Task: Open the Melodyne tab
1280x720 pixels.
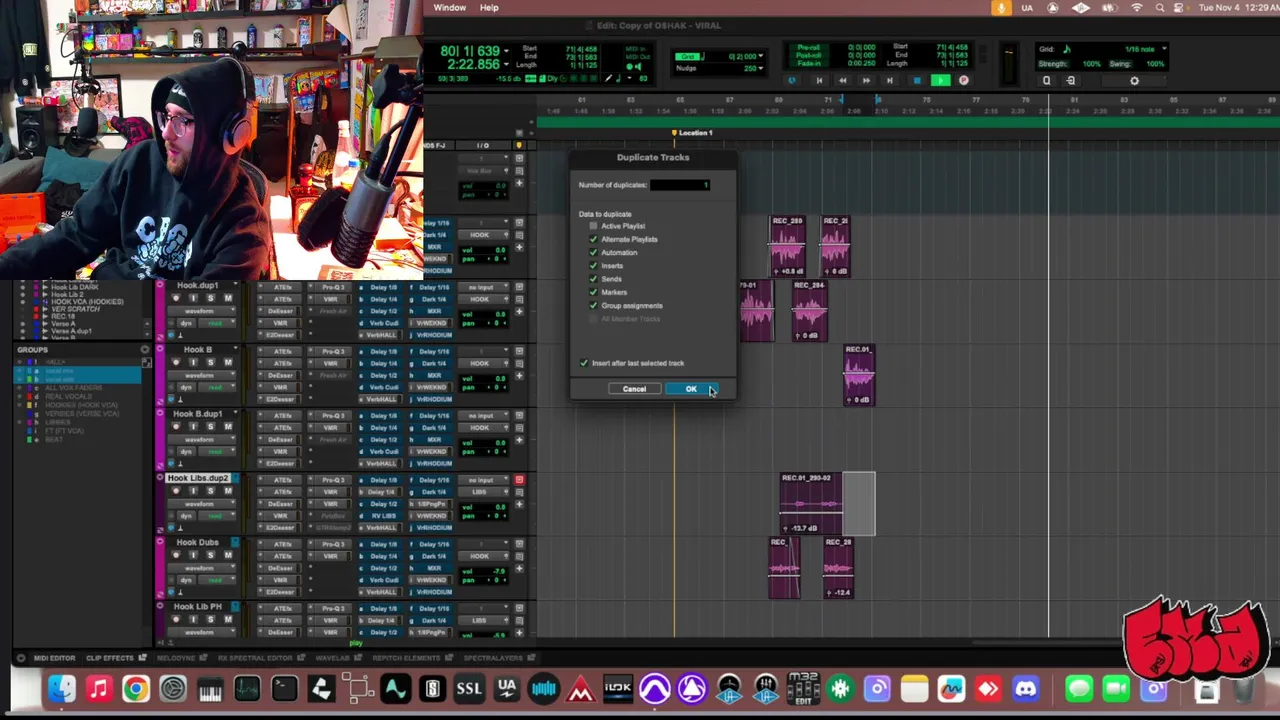Action: (175, 658)
